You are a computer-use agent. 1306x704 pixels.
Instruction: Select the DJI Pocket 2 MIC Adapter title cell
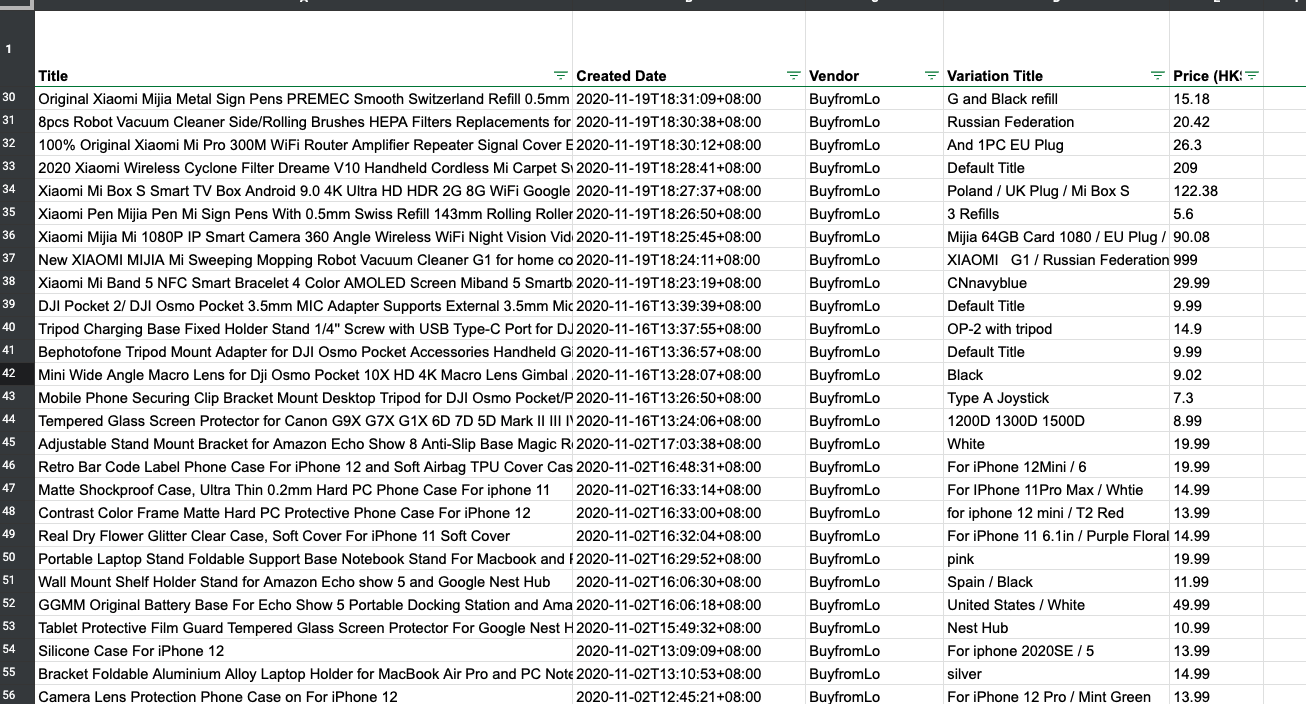pos(304,306)
